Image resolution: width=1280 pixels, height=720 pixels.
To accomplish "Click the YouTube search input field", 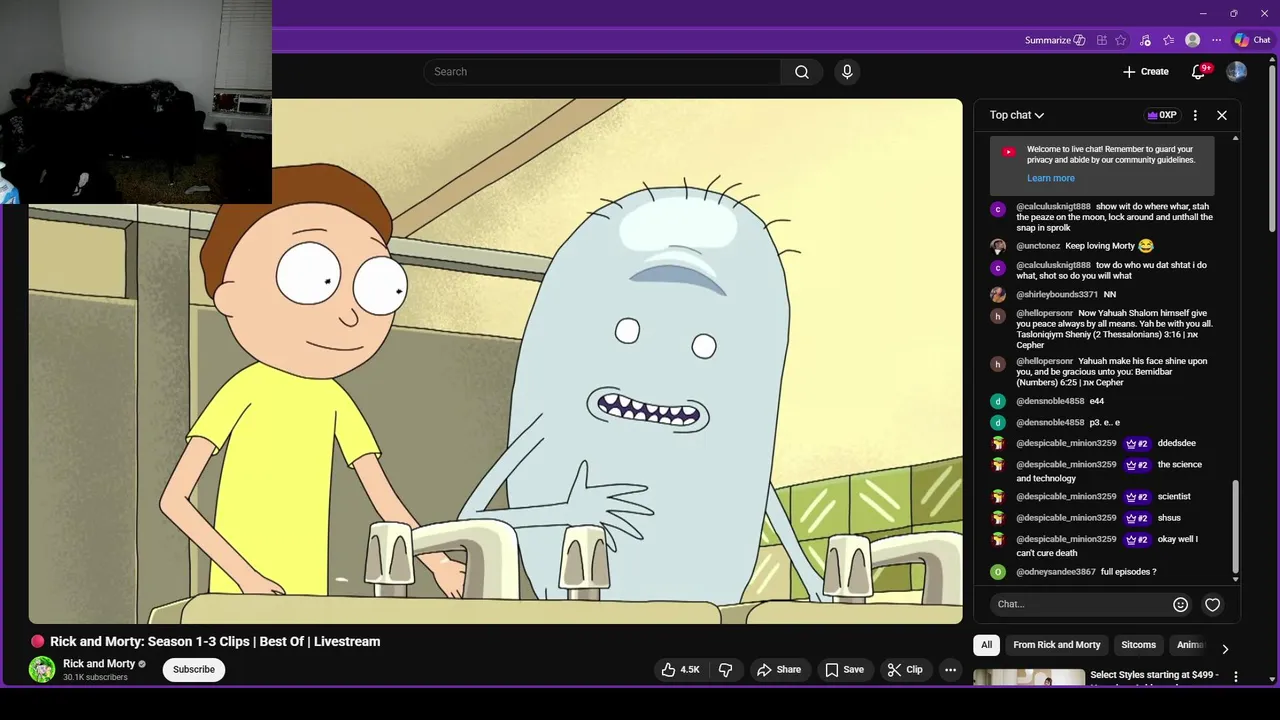I will click(602, 72).
